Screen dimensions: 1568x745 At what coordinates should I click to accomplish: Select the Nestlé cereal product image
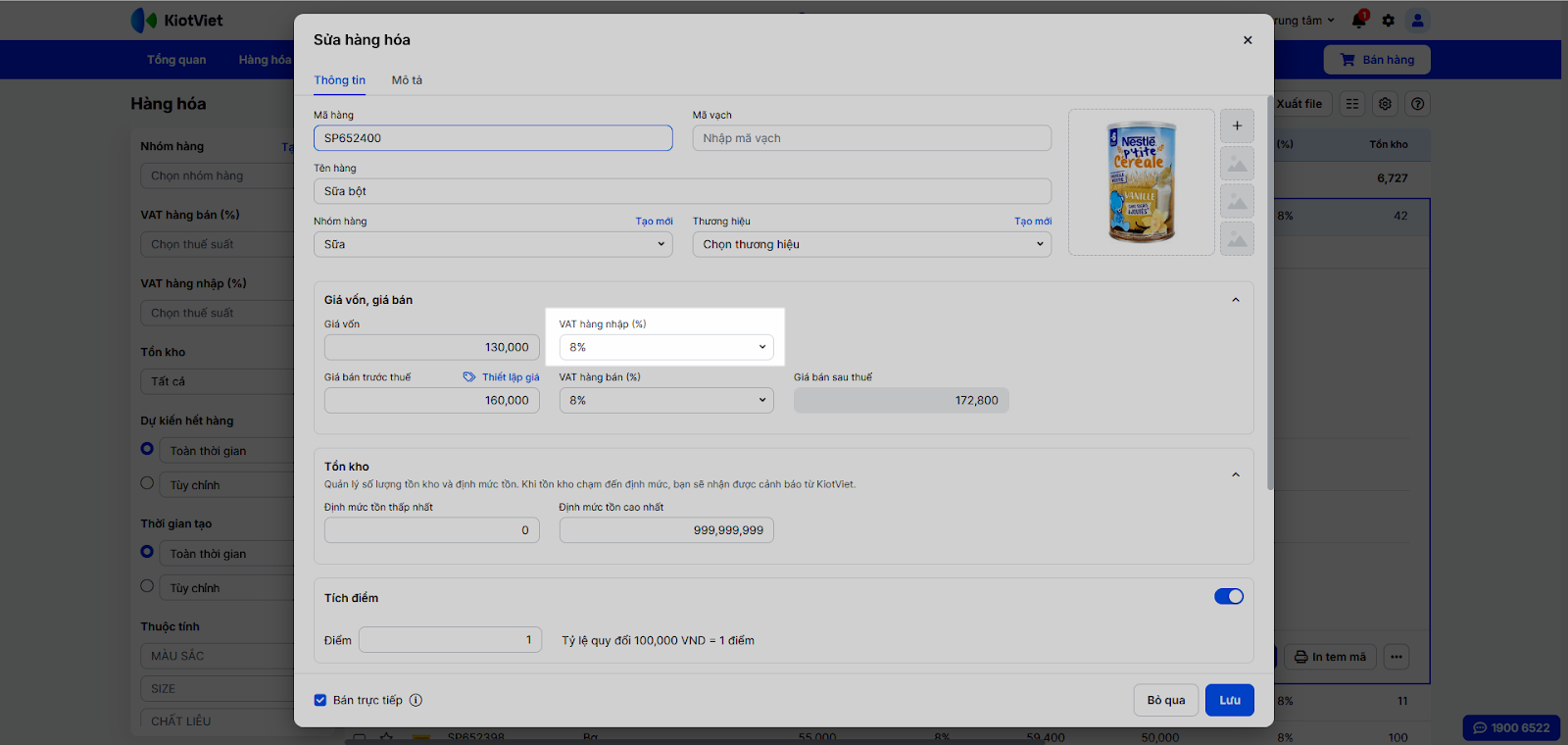[x=1142, y=182]
